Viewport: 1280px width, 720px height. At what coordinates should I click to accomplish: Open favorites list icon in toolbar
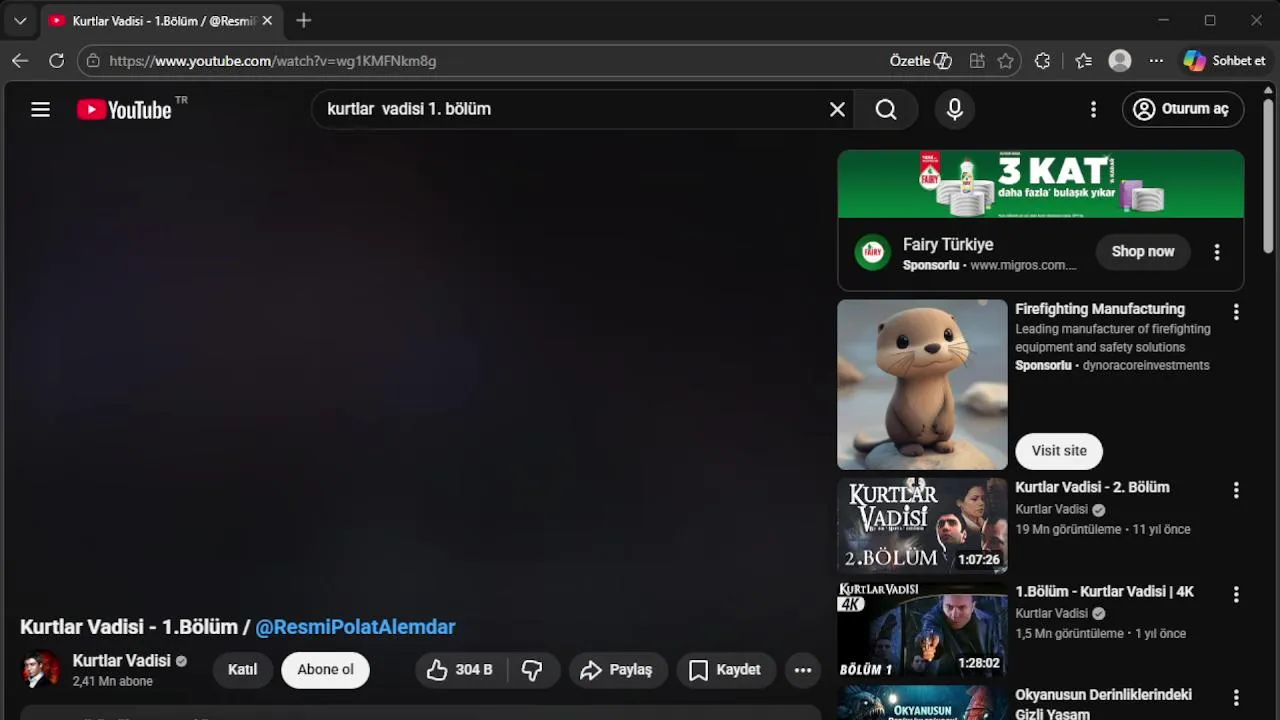tap(1083, 61)
